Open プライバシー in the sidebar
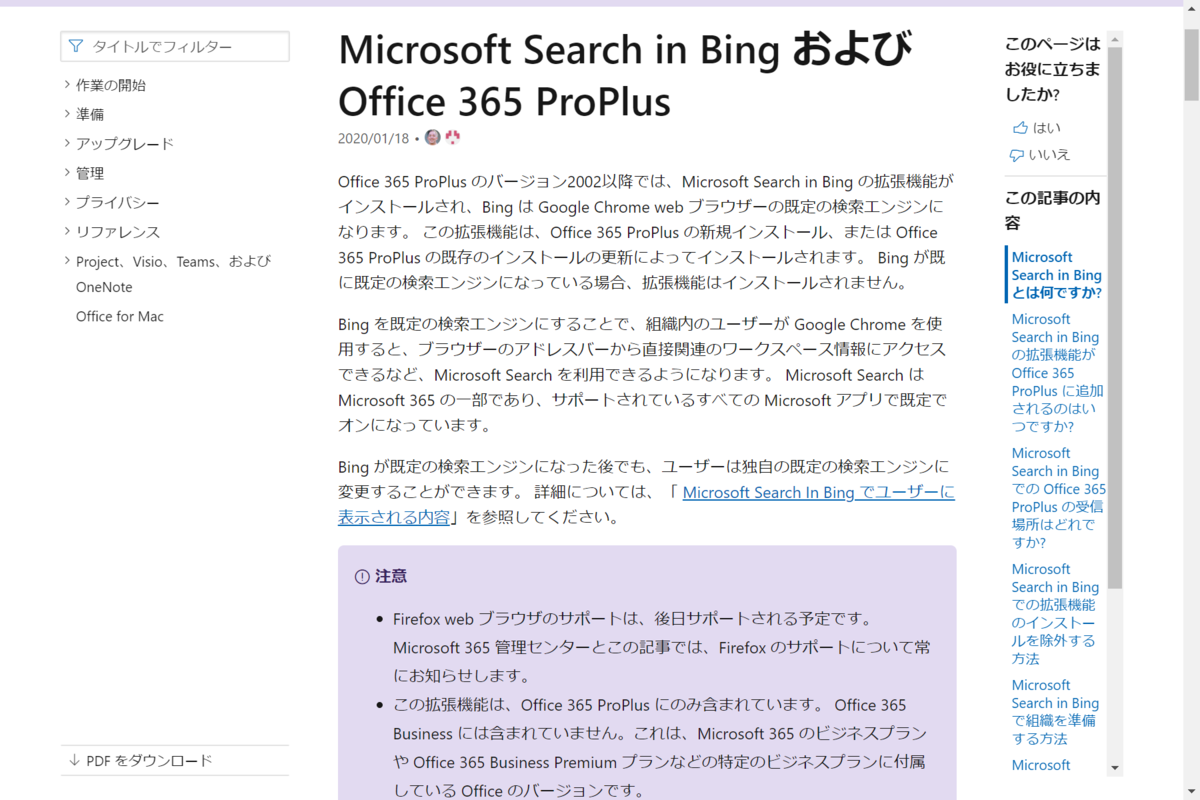This screenshot has height=800, width=1200. tap(118, 202)
